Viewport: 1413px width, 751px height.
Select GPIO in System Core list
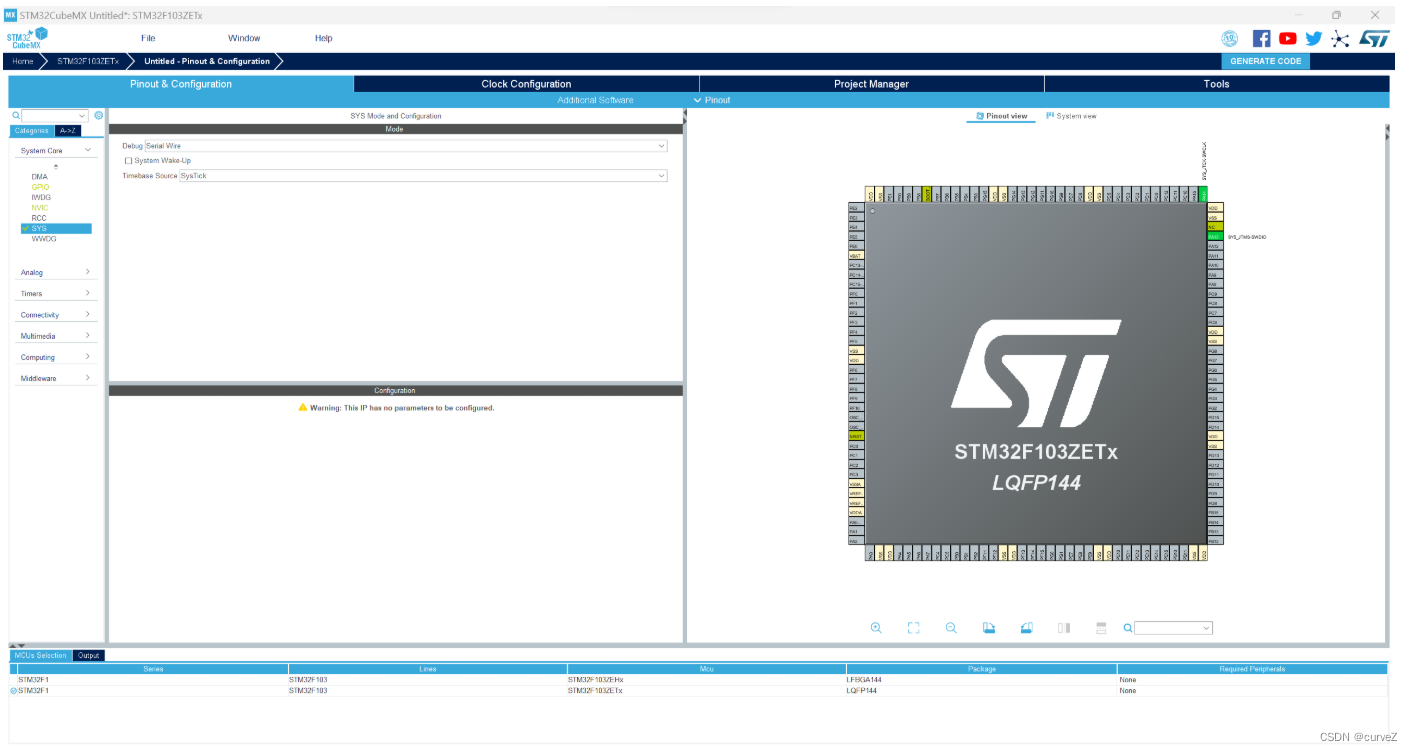(x=40, y=187)
